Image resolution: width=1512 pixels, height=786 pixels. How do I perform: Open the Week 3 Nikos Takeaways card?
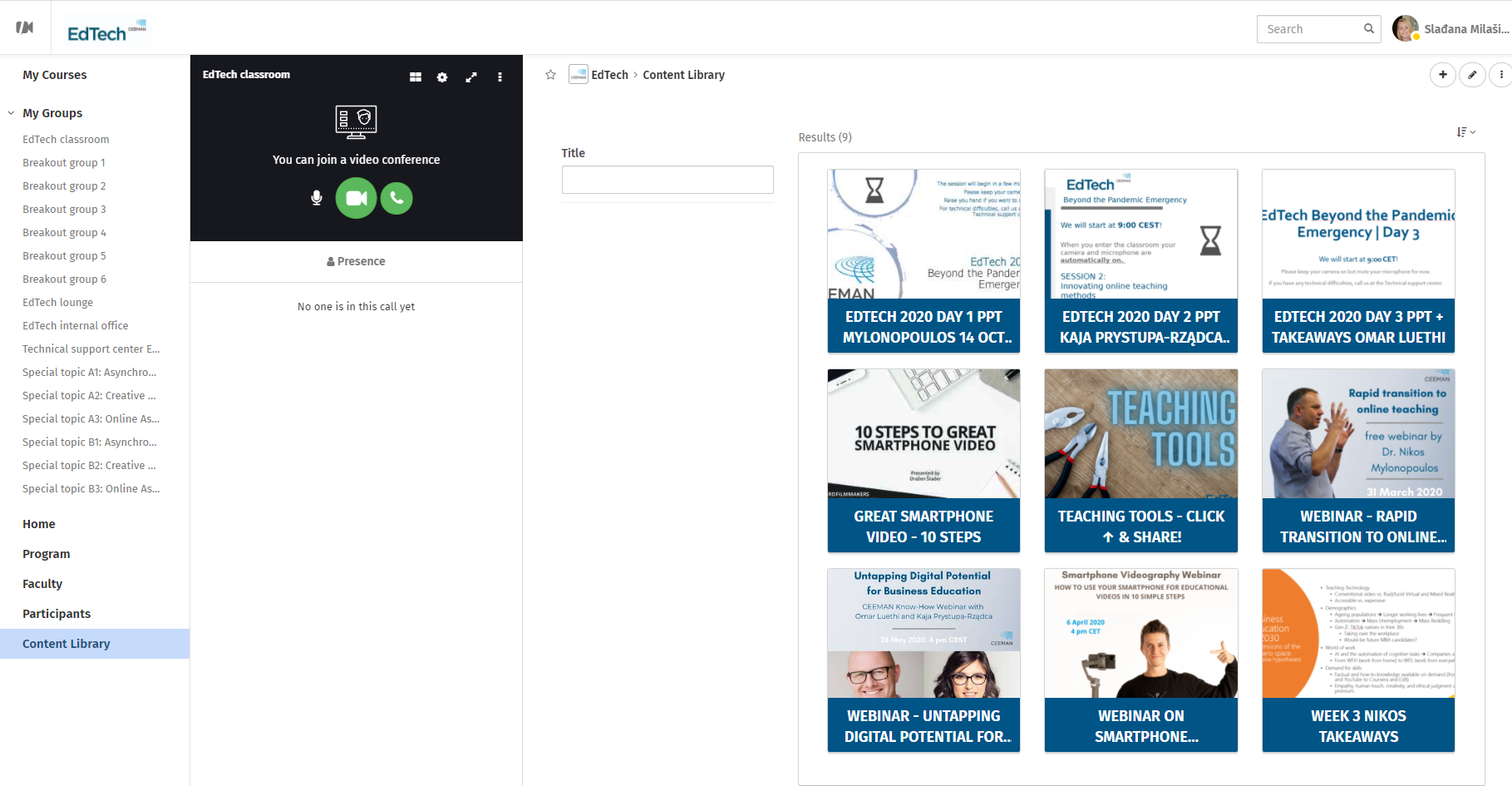1358,660
